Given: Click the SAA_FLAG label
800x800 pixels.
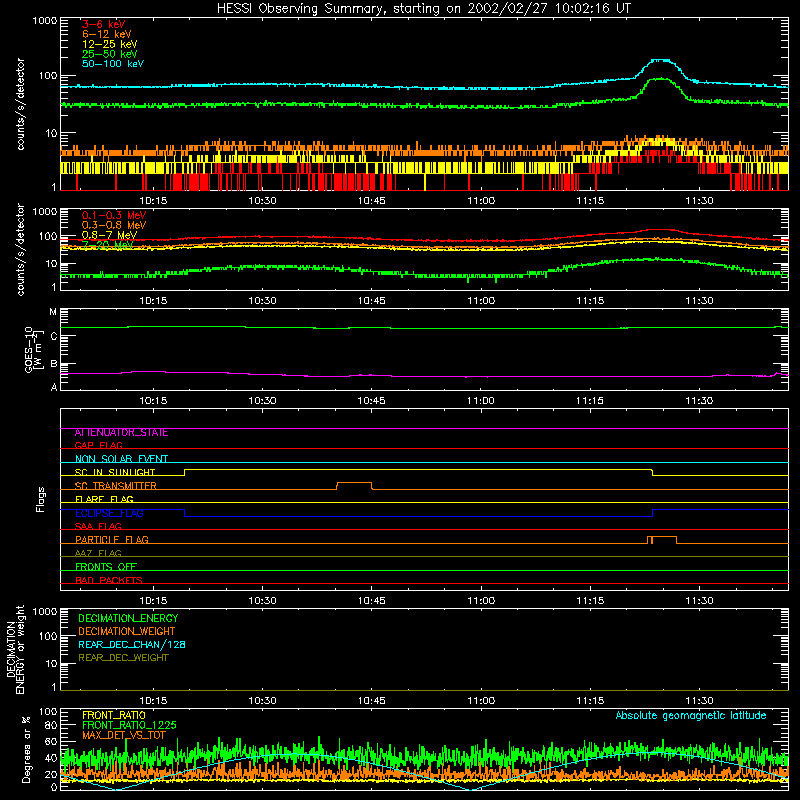Looking at the screenshot, I should click(x=98, y=526).
